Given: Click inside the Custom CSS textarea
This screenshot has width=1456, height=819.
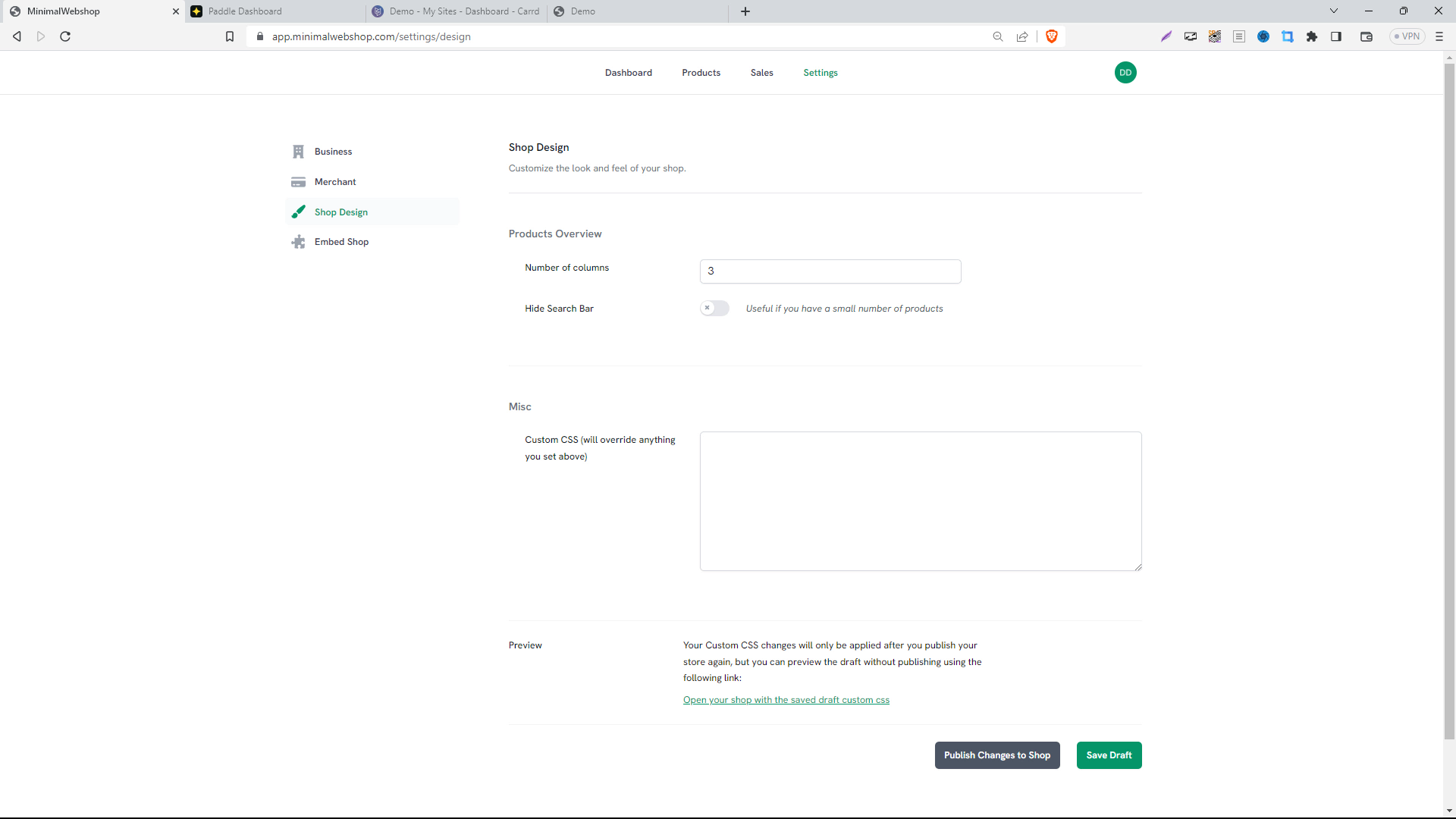Looking at the screenshot, I should pyautogui.click(x=921, y=501).
